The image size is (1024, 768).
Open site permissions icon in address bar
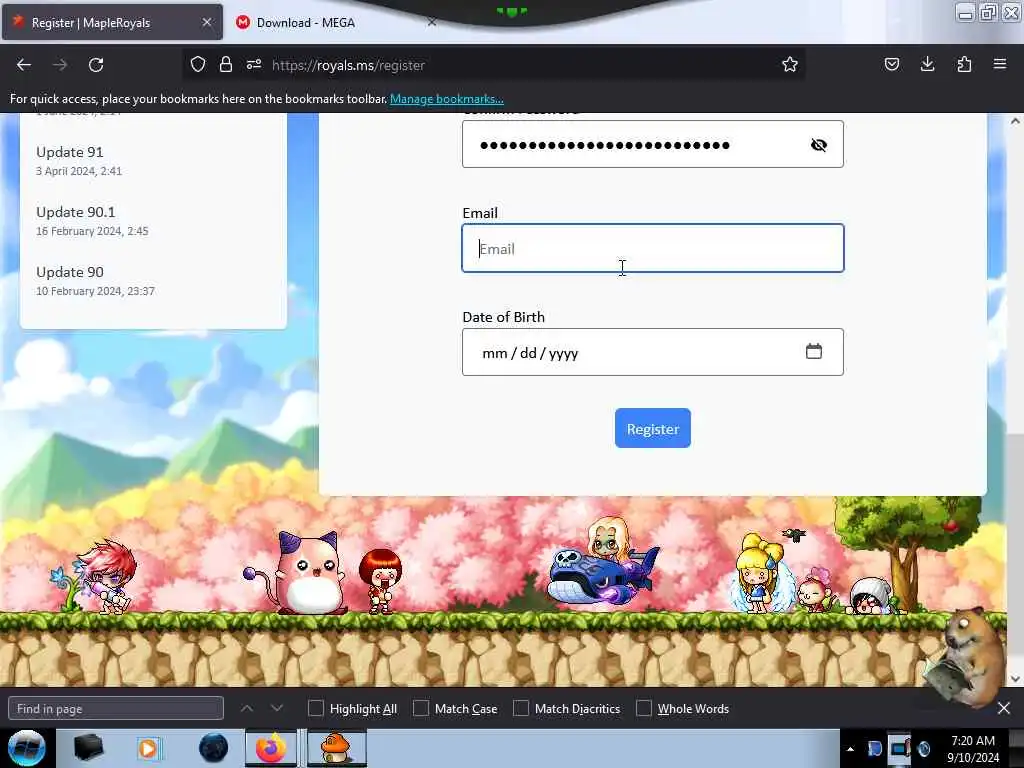click(x=254, y=64)
